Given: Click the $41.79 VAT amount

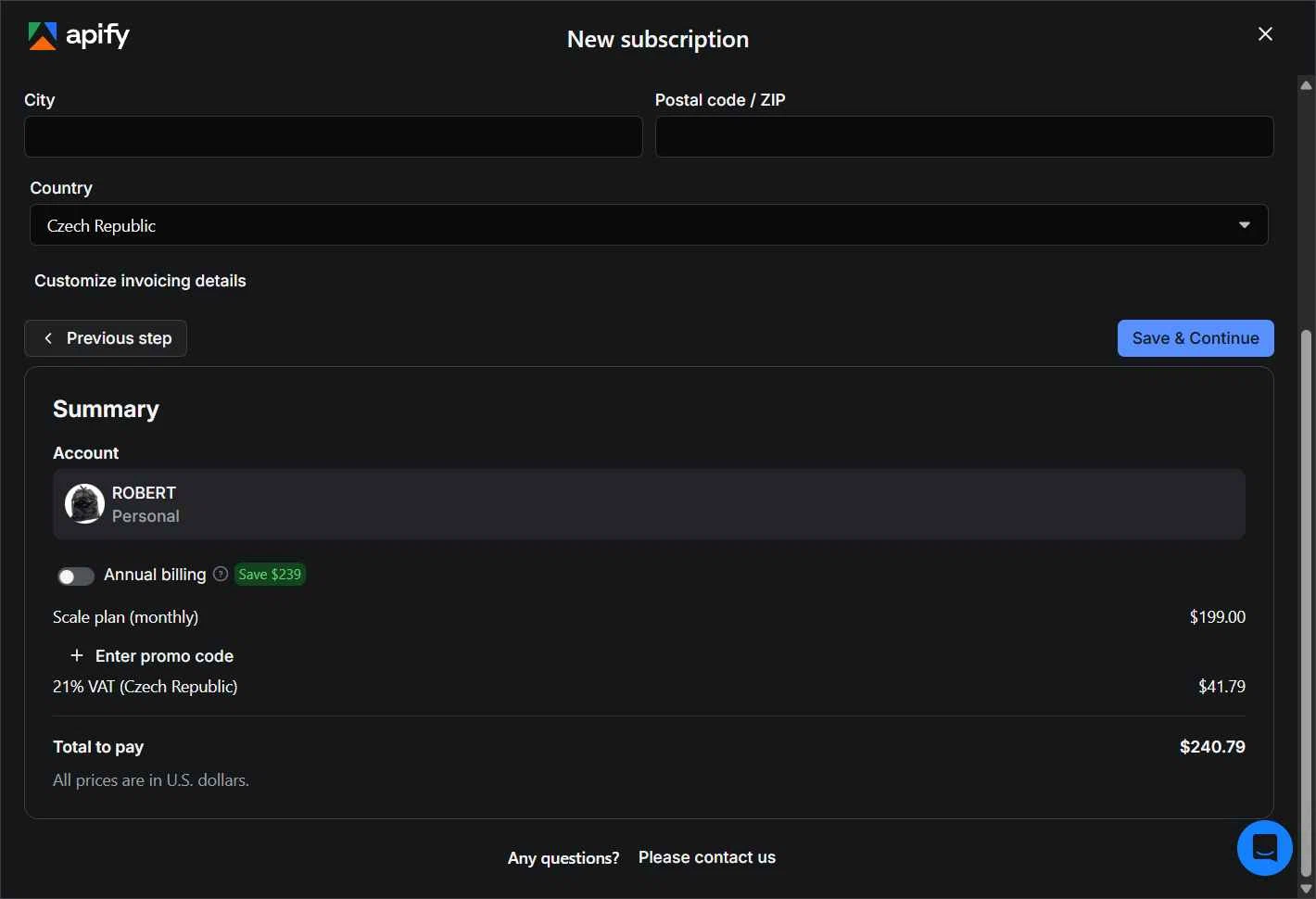Looking at the screenshot, I should 1221,687.
